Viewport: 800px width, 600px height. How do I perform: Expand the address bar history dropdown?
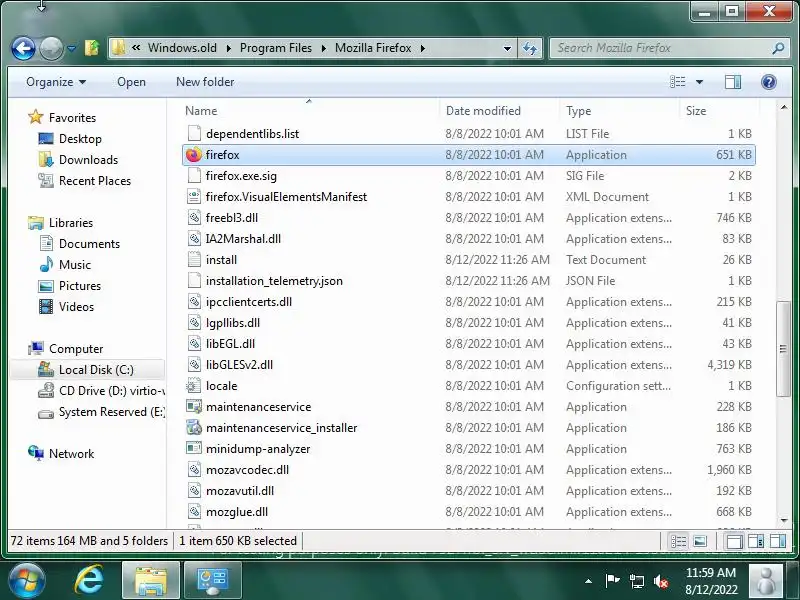pos(507,48)
